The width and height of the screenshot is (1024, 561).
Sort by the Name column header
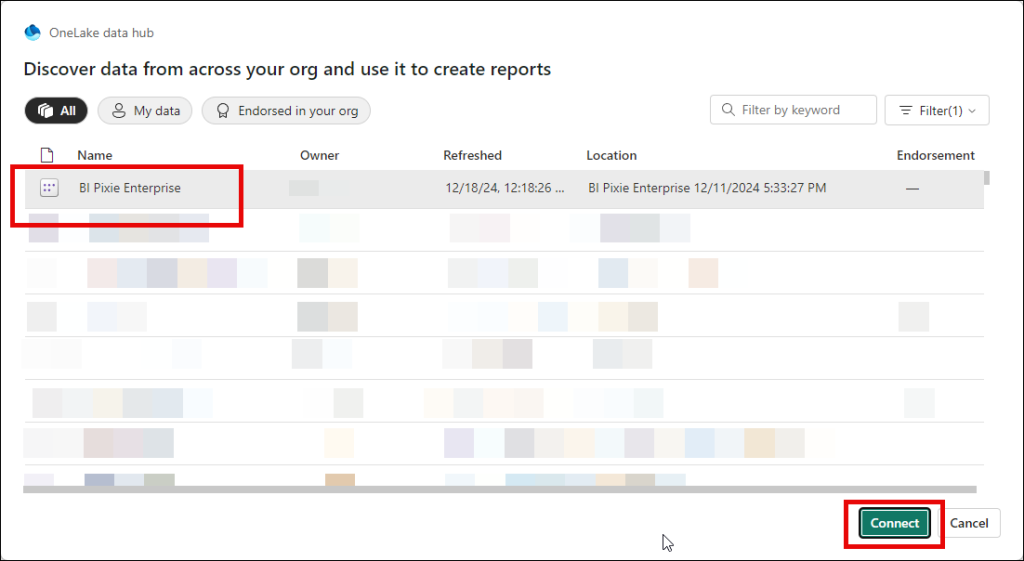[x=95, y=155]
